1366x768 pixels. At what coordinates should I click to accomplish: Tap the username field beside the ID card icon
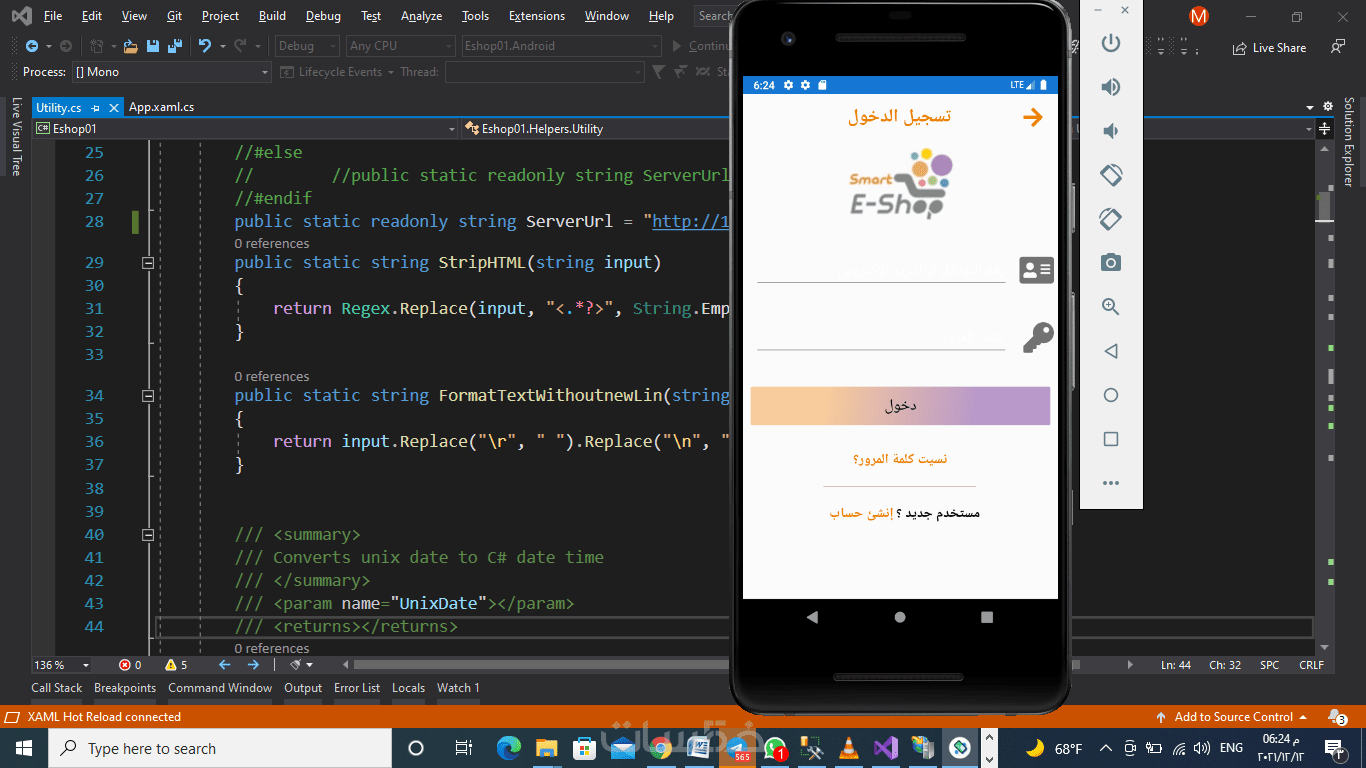tap(881, 271)
